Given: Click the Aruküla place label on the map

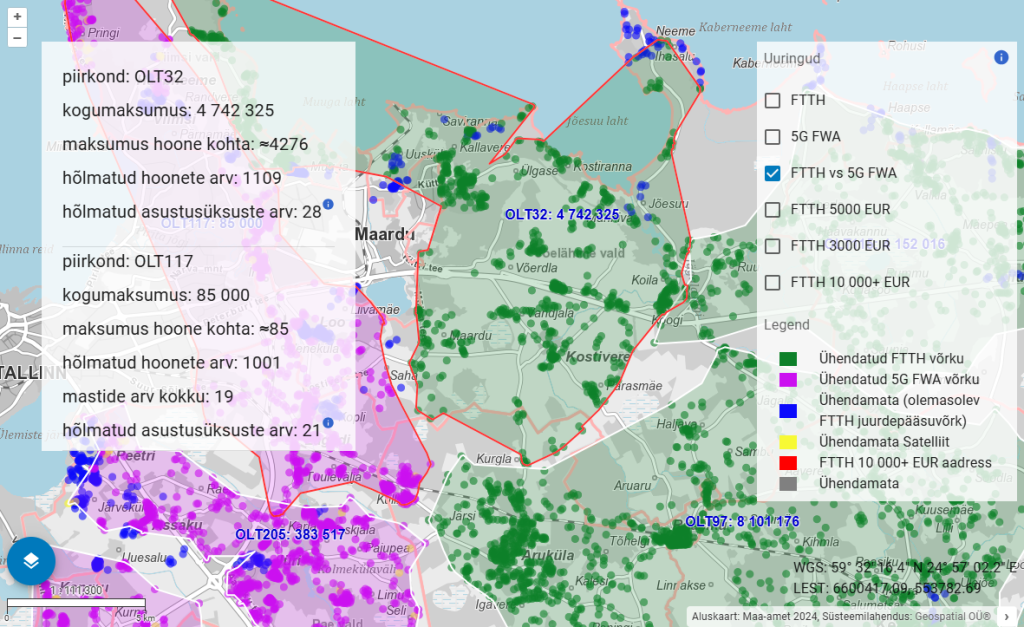Looking at the screenshot, I should [x=549, y=556].
